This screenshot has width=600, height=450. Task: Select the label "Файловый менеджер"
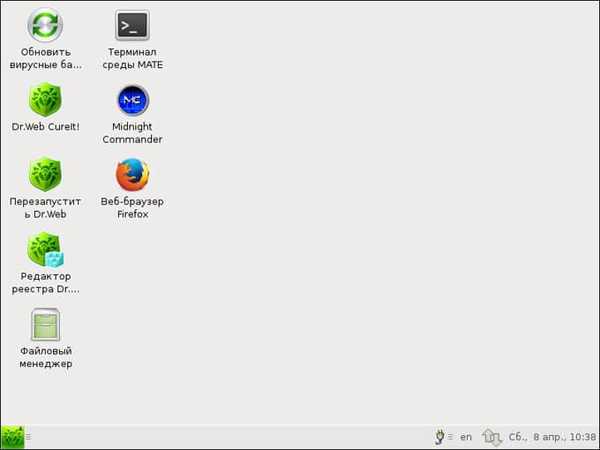pos(46,357)
